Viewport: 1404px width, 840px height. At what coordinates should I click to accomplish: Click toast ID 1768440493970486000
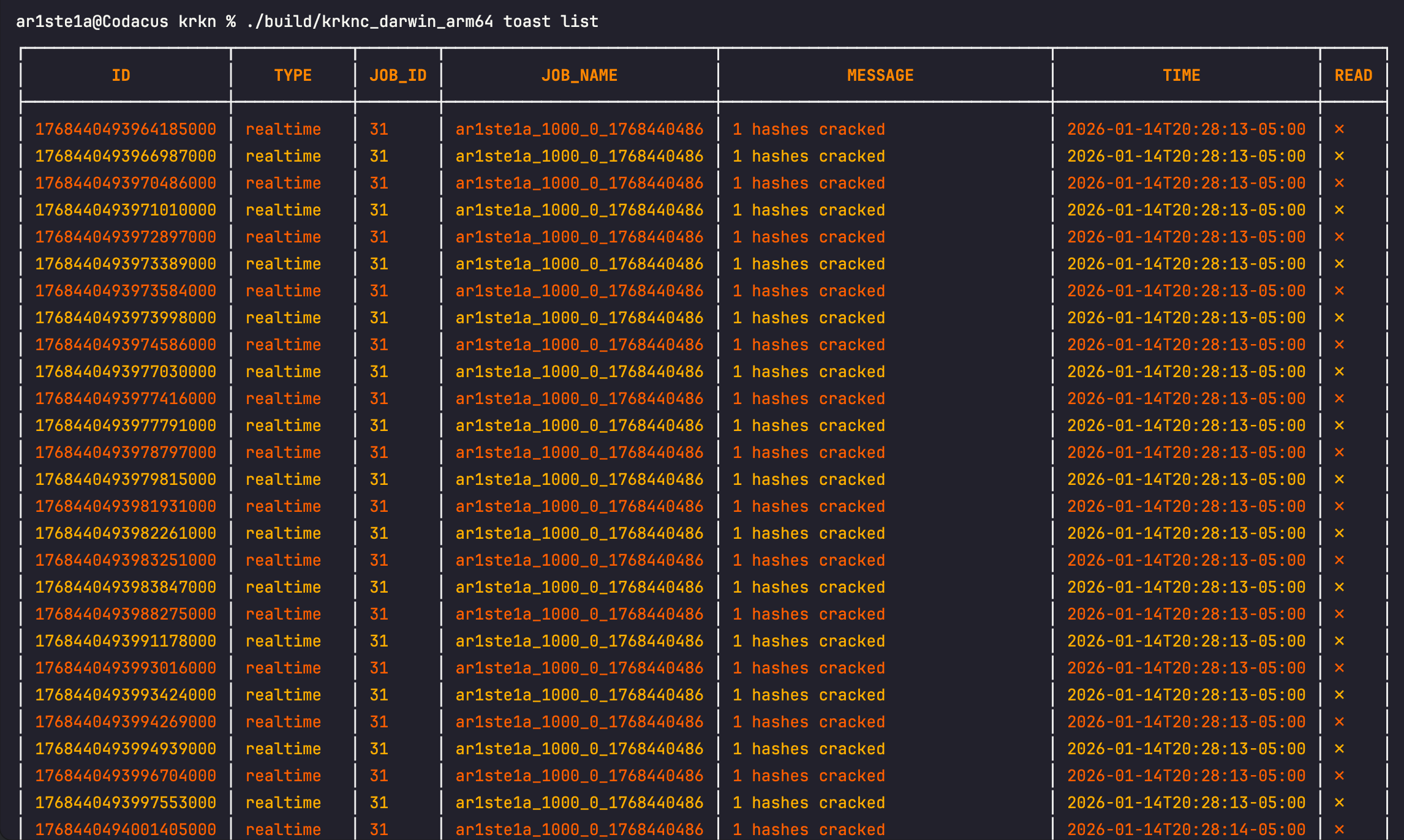(x=125, y=183)
